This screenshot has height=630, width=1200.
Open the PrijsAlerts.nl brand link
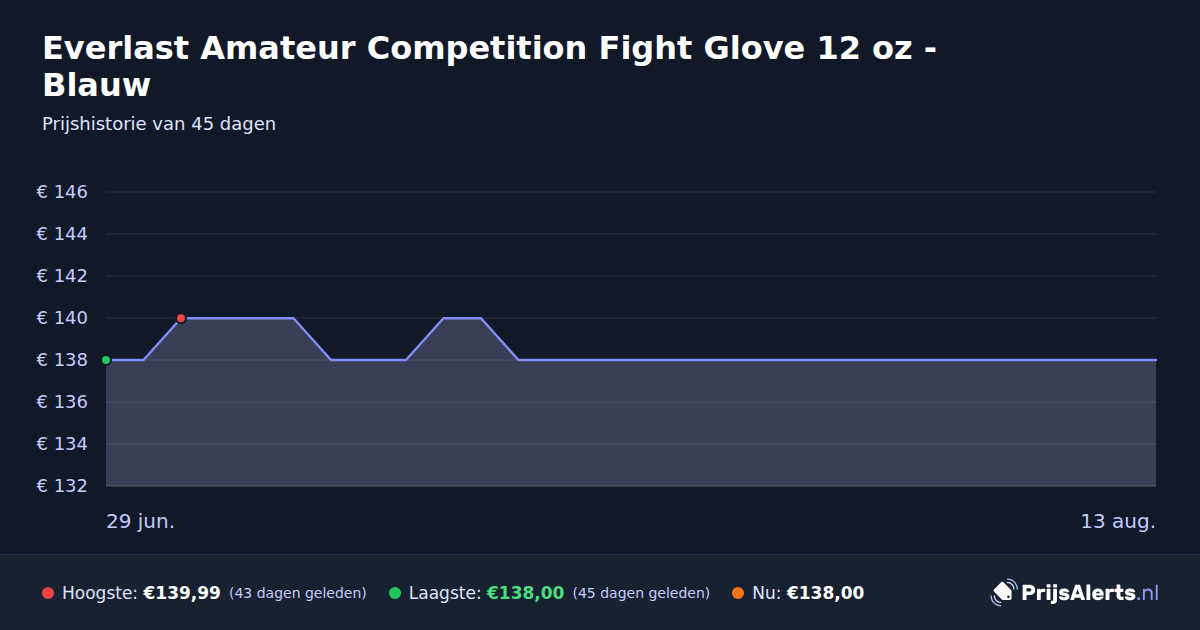pyautogui.click(x=1075, y=593)
